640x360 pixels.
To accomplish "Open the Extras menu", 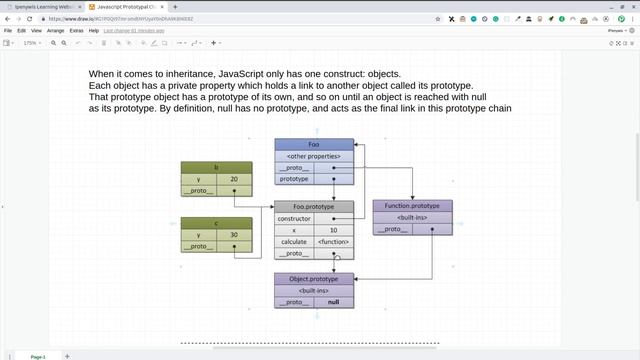I will pyautogui.click(x=76, y=31).
